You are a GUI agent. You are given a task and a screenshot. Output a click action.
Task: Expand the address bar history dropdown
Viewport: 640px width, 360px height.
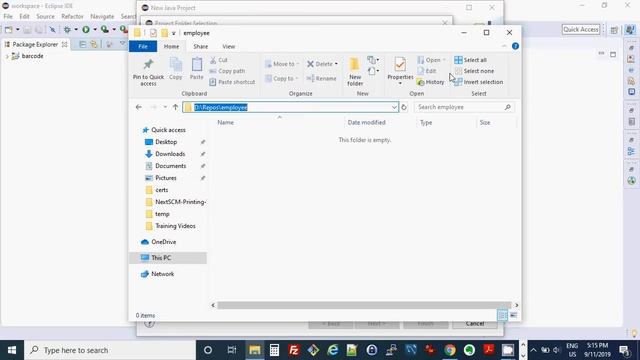[x=394, y=107]
